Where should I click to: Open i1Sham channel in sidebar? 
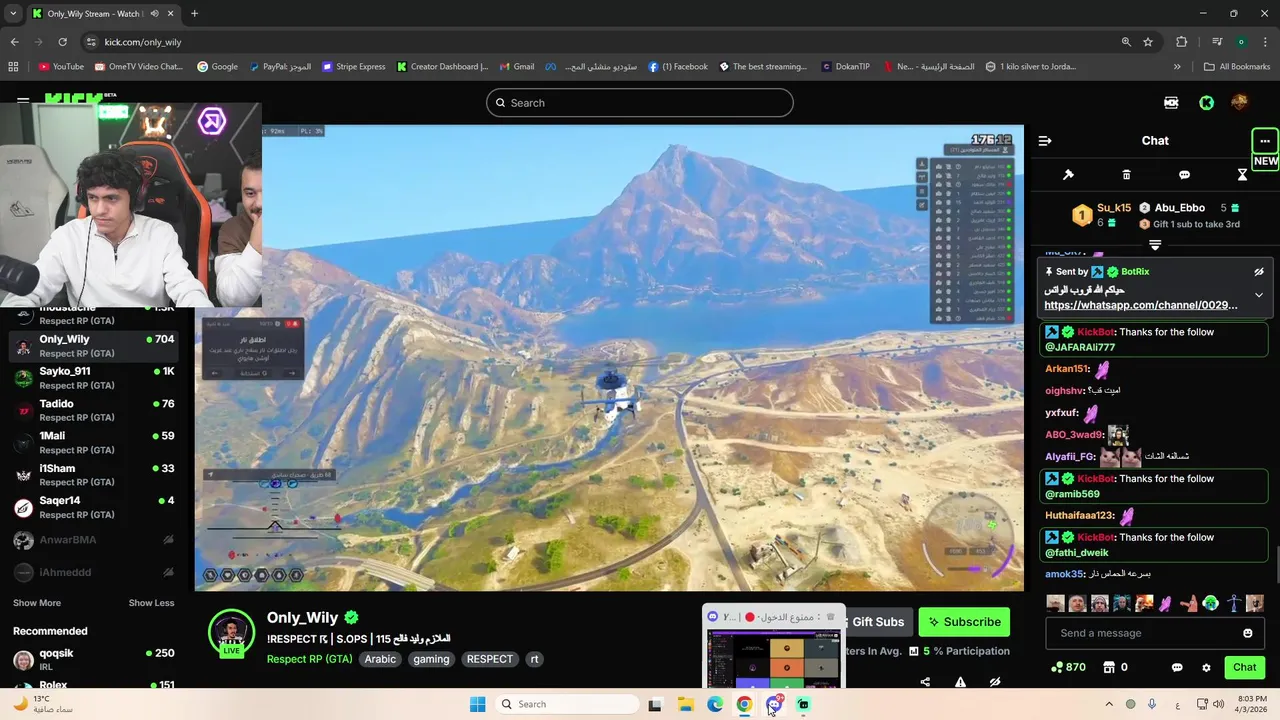[x=95, y=475]
